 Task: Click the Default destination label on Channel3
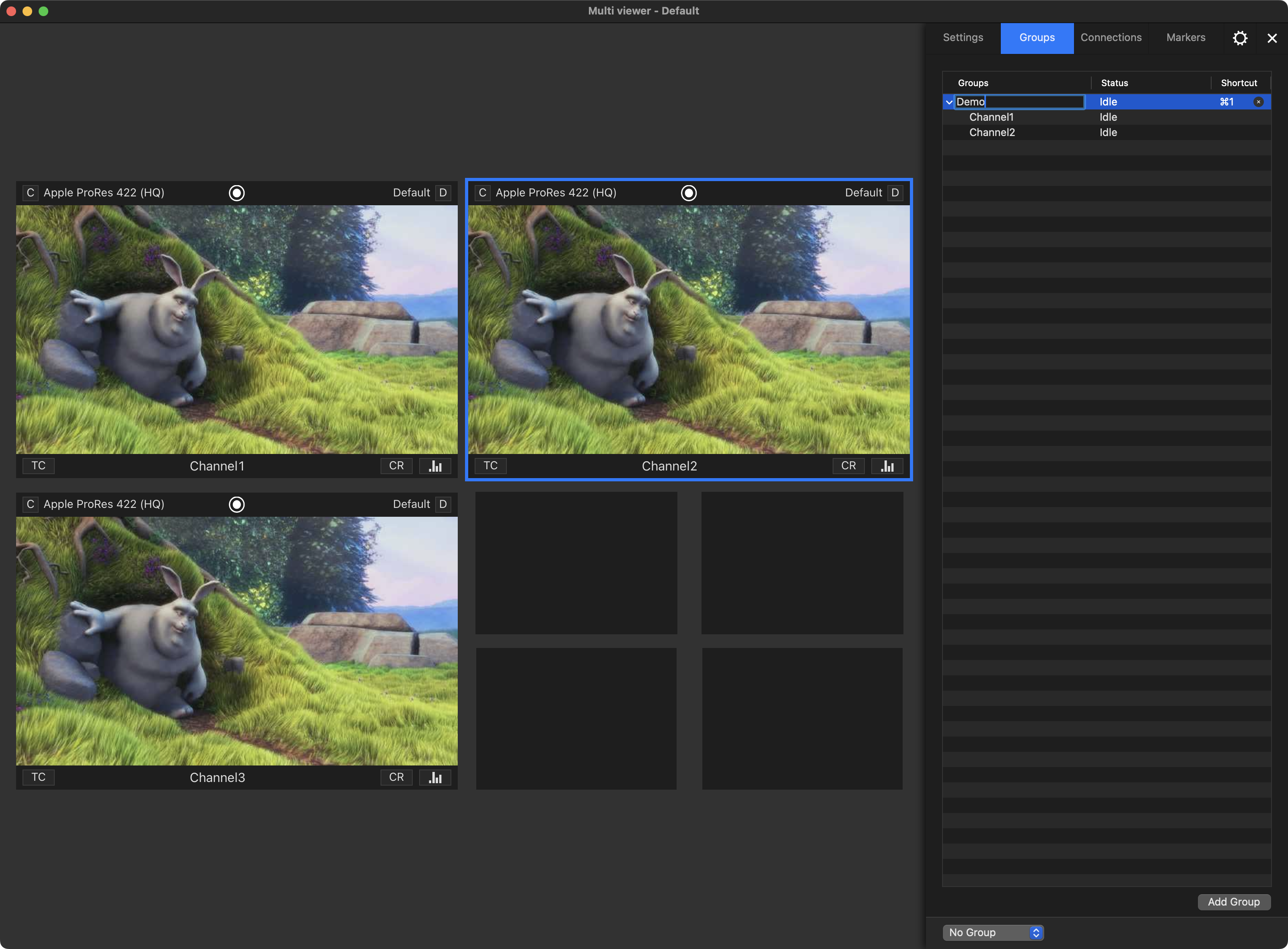[411, 504]
